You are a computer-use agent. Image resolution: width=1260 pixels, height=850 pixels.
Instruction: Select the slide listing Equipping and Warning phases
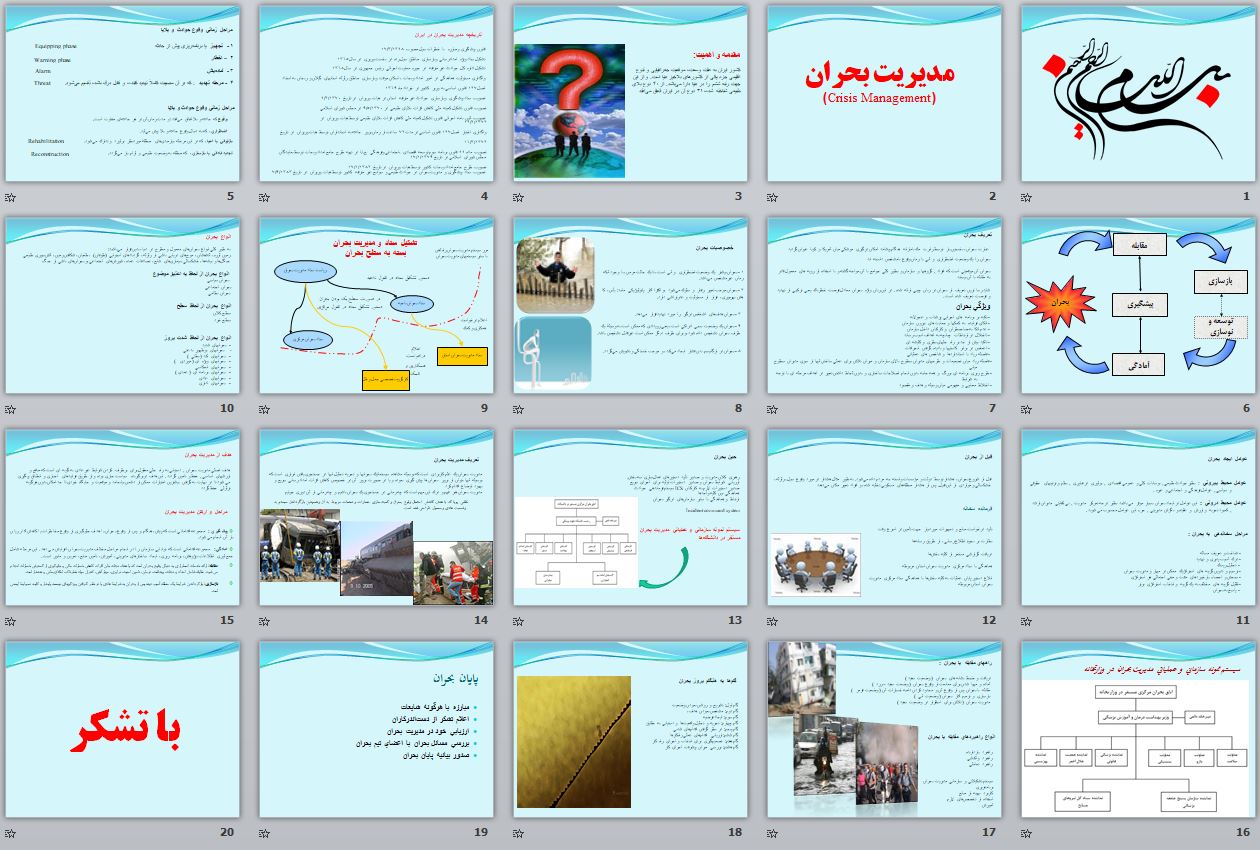(122, 94)
